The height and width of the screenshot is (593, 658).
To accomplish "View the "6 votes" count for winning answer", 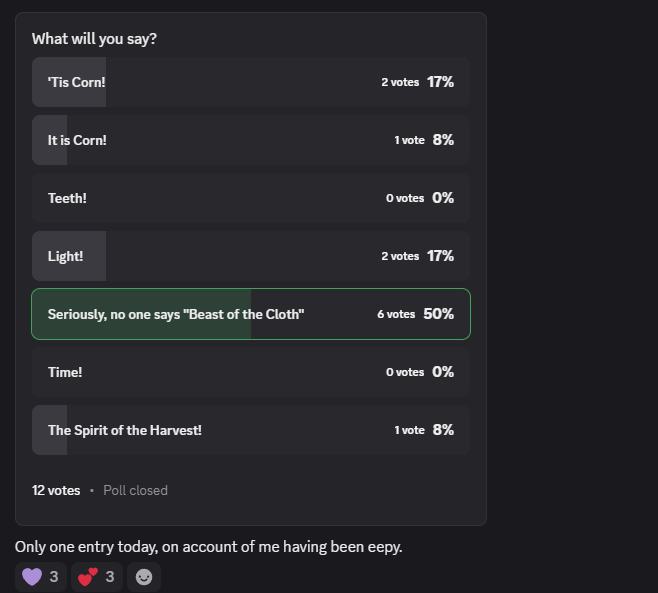I will [x=396, y=314].
